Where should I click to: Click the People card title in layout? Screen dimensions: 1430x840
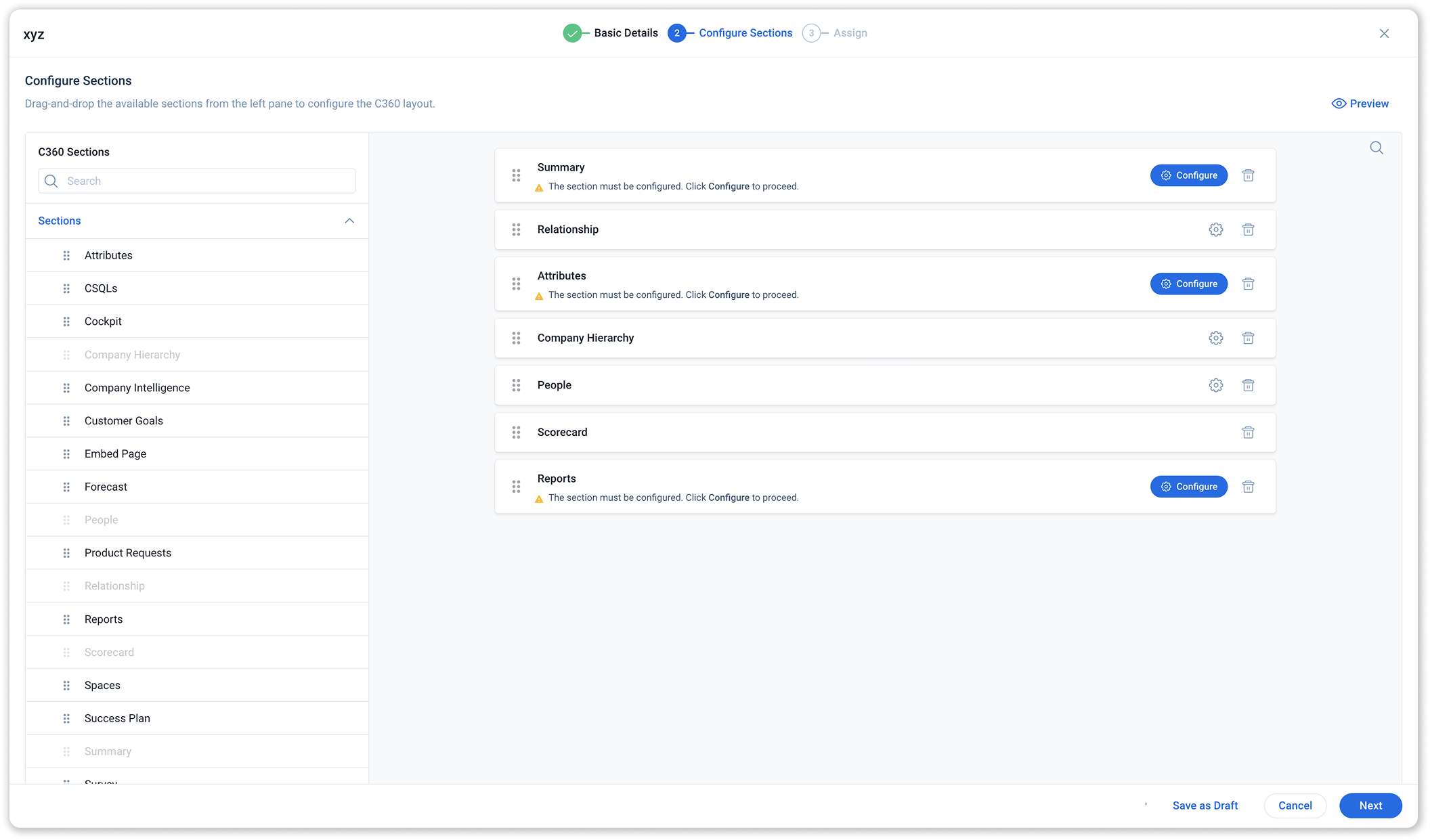(x=554, y=385)
